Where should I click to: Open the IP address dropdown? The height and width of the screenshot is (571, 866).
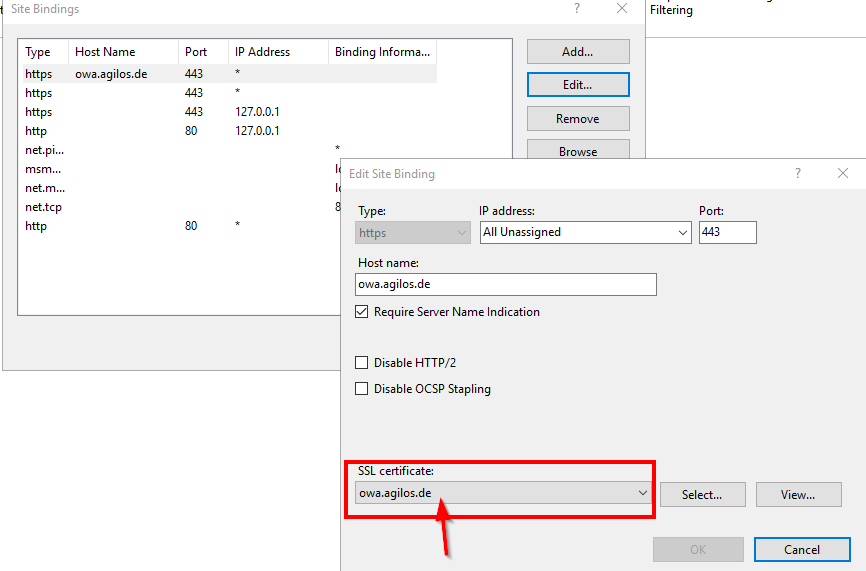pyautogui.click(x=585, y=232)
